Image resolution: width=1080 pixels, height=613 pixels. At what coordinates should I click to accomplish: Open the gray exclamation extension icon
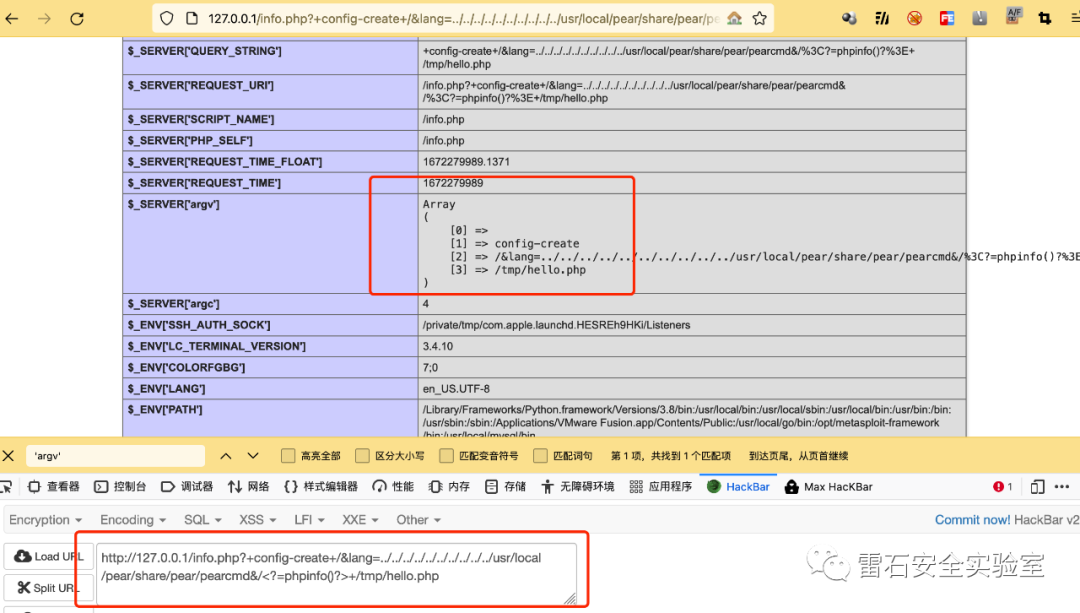(x=979, y=19)
